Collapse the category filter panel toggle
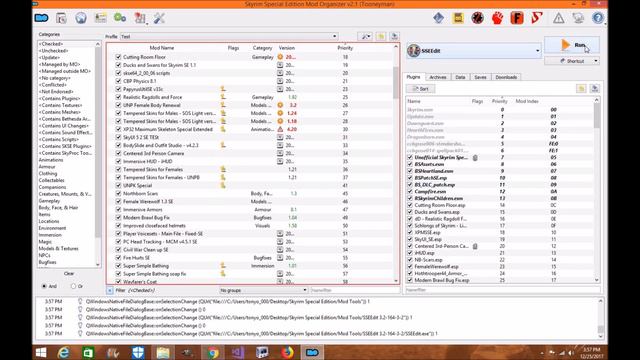 pyautogui.click(x=109, y=290)
